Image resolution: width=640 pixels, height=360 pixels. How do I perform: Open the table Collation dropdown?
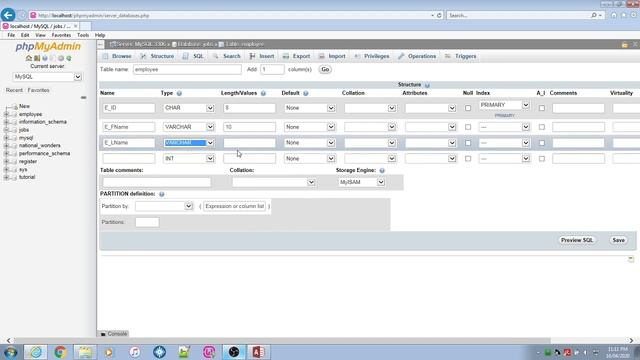click(273, 182)
